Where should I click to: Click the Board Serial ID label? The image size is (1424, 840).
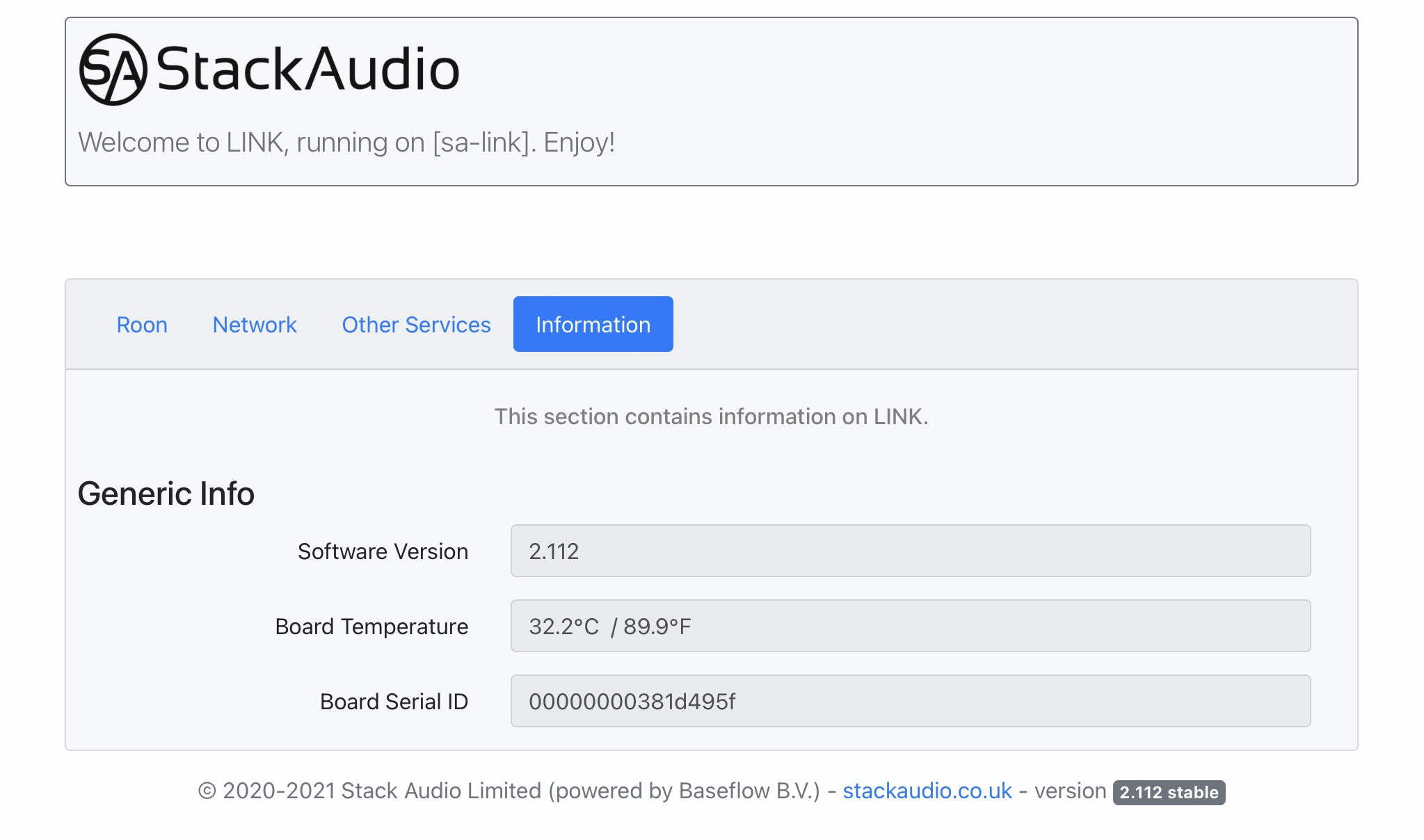point(394,702)
